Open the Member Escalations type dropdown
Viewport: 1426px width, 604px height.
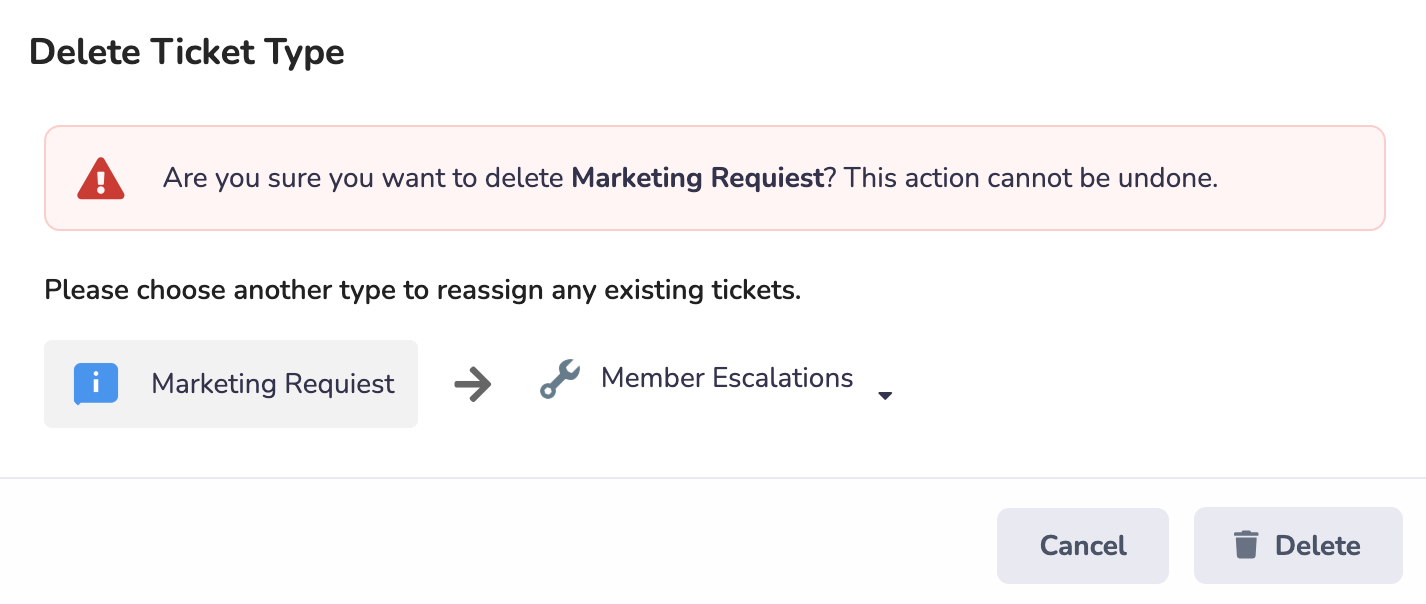[x=715, y=381]
